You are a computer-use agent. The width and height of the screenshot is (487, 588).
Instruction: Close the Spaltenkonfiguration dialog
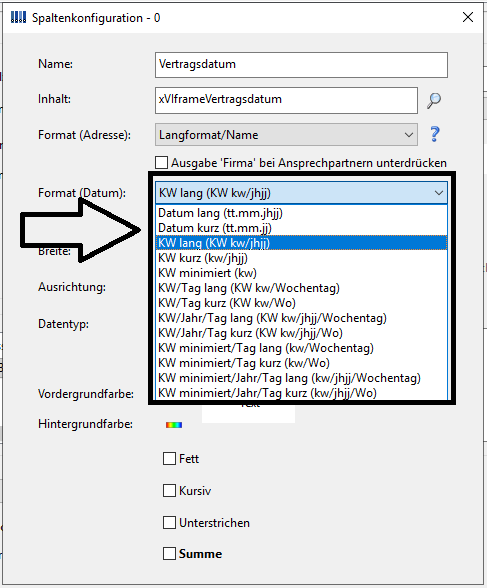pos(468,17)
